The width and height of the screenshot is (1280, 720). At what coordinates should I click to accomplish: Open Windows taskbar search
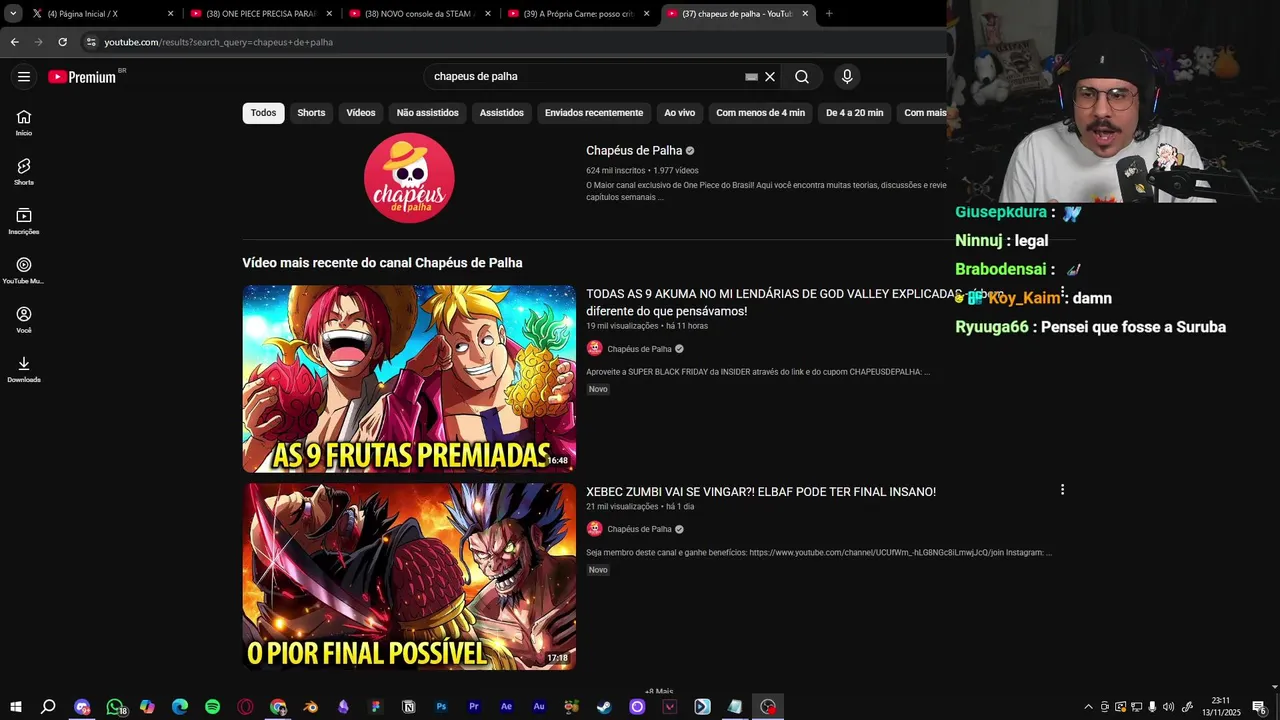(x=48, y=707)
